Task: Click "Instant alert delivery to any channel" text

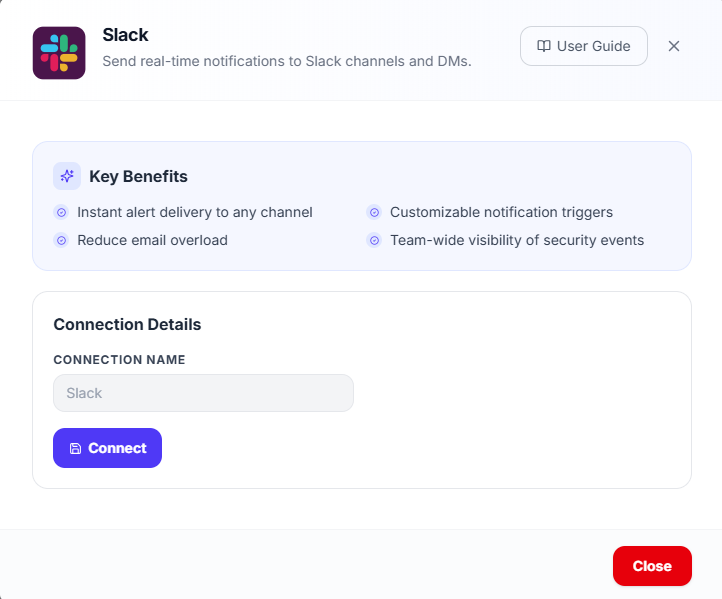Action: [195, 212]
